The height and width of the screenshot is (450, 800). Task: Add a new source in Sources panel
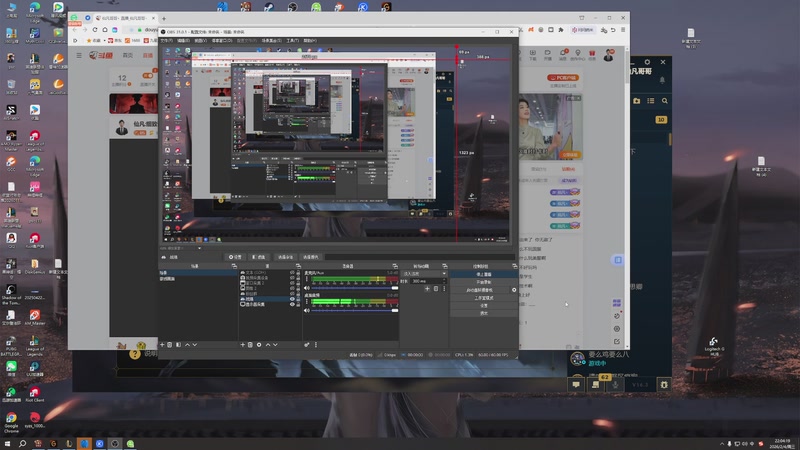(x=242, y=345)
